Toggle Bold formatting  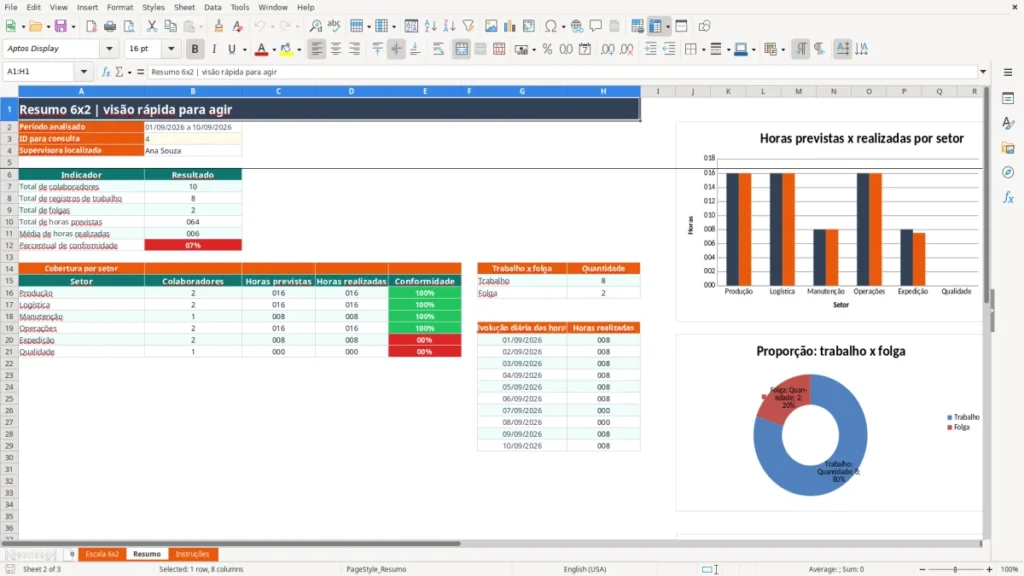[195, 49]
